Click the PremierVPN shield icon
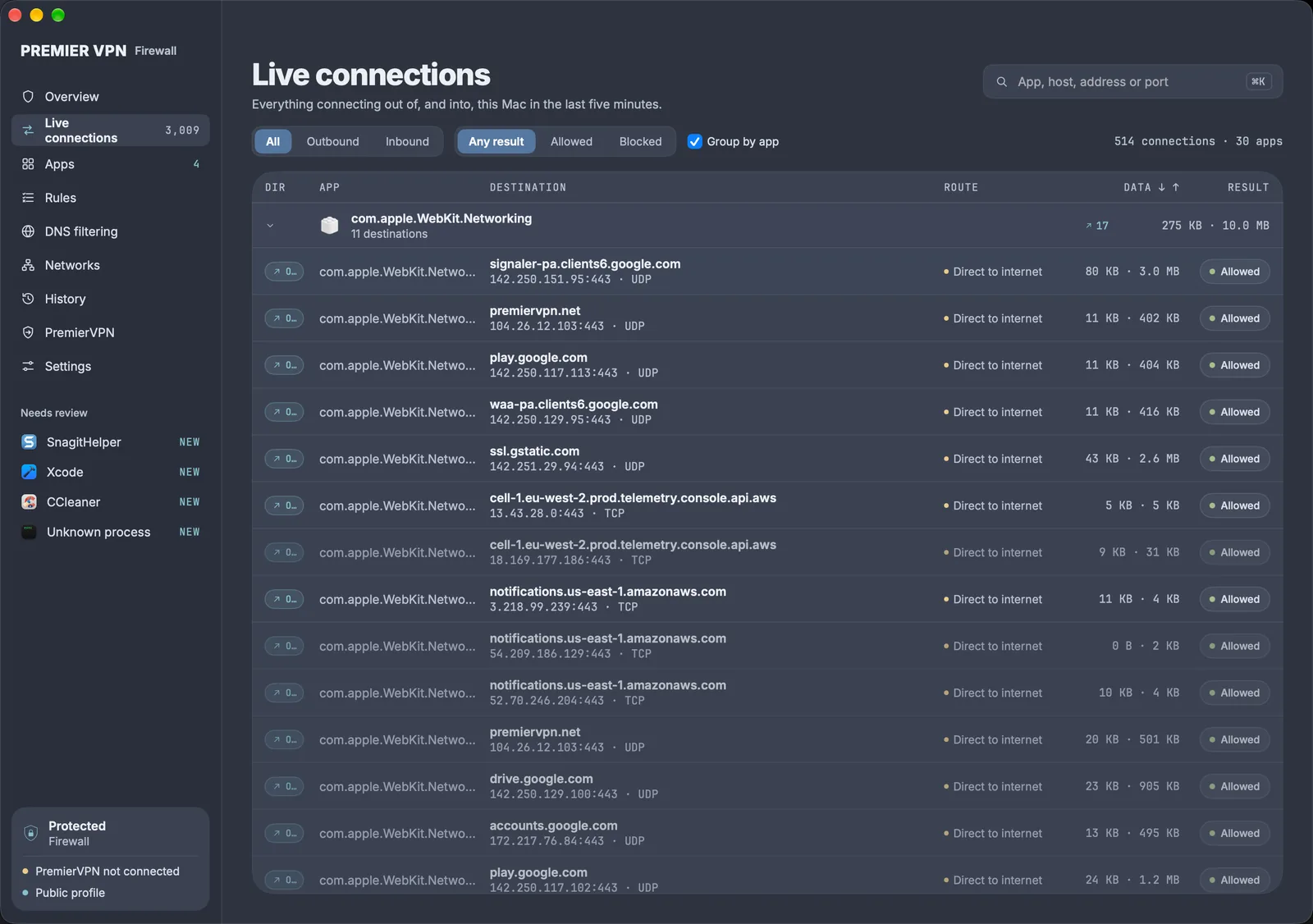 28,332
